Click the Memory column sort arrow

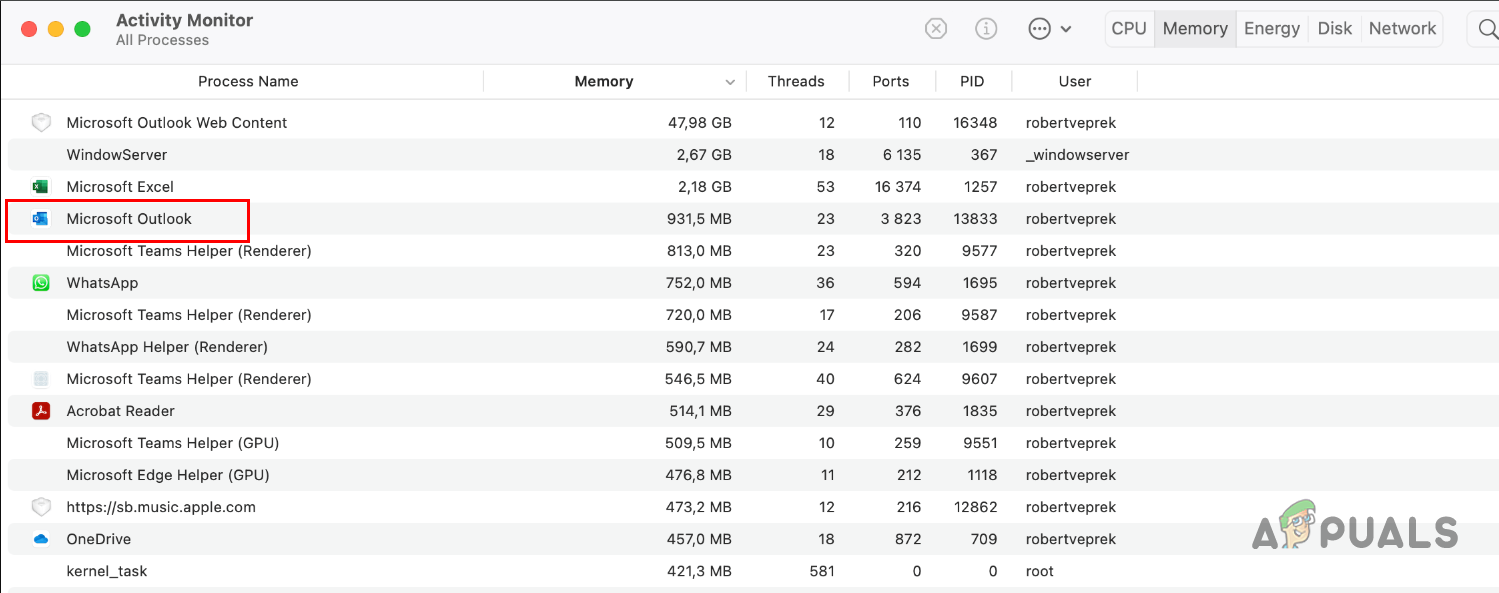point(730,81)
